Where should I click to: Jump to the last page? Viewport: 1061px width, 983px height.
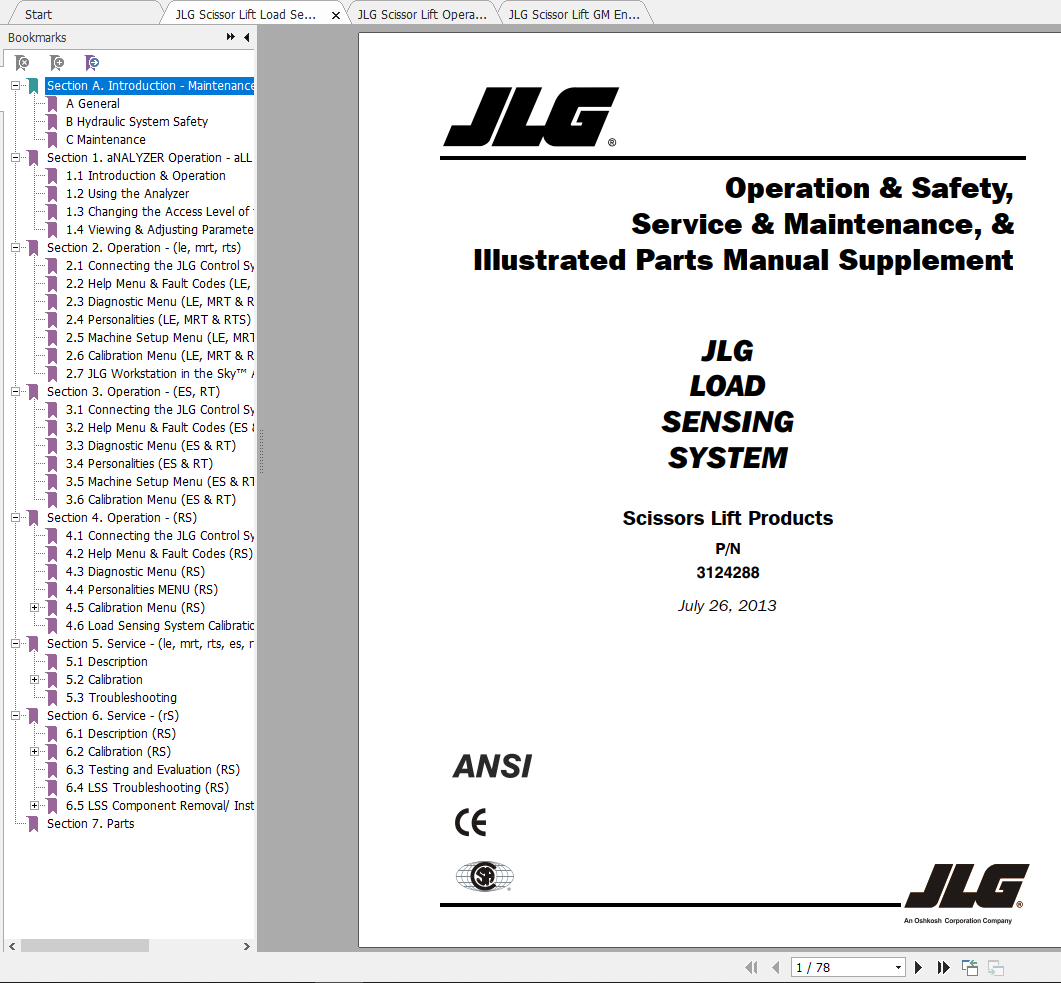click(943, 967)
